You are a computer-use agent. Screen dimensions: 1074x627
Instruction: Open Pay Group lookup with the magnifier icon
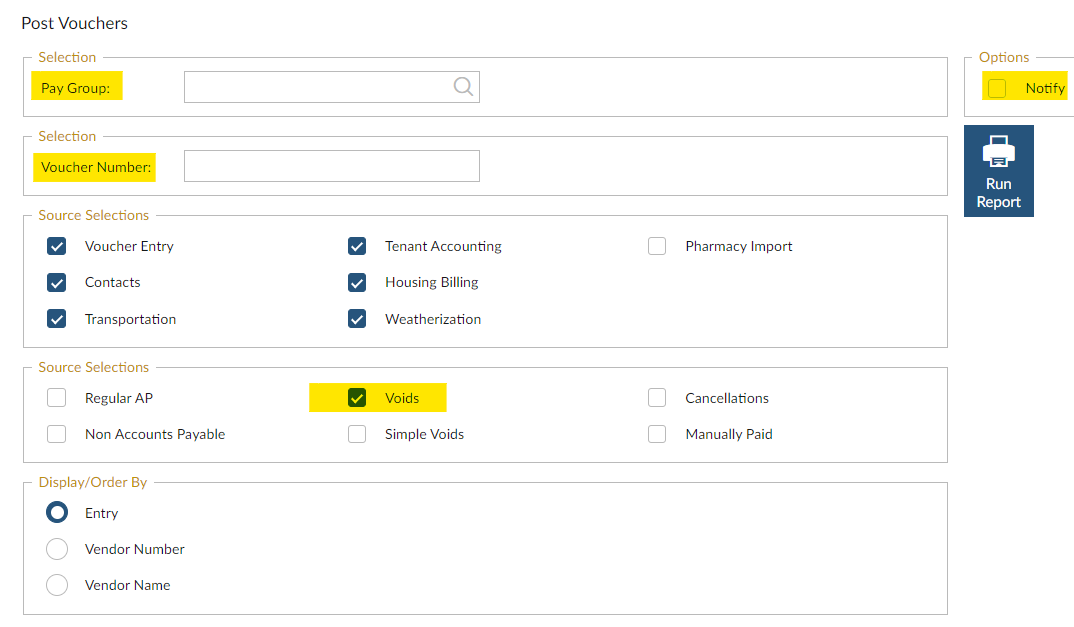click(463, 87)
